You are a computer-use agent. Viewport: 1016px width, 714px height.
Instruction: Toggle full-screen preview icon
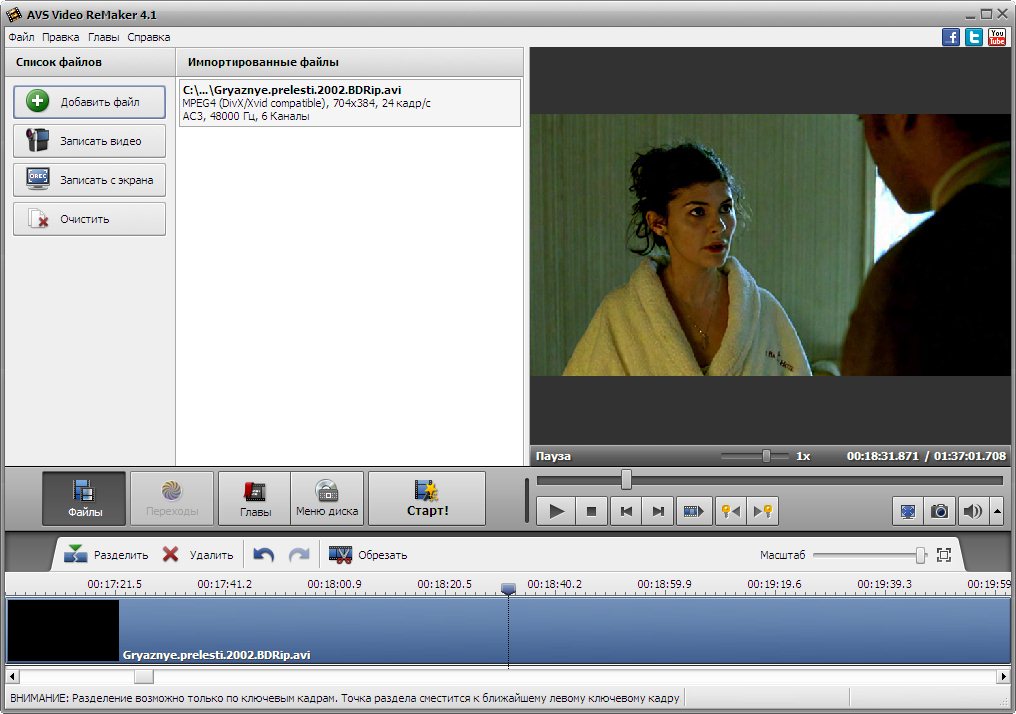tap(908, 511)
